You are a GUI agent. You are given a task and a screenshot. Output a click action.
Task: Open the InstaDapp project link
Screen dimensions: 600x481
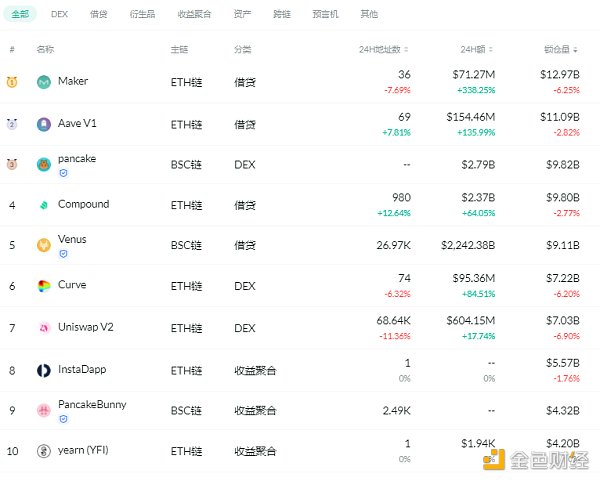pos(82,370)
